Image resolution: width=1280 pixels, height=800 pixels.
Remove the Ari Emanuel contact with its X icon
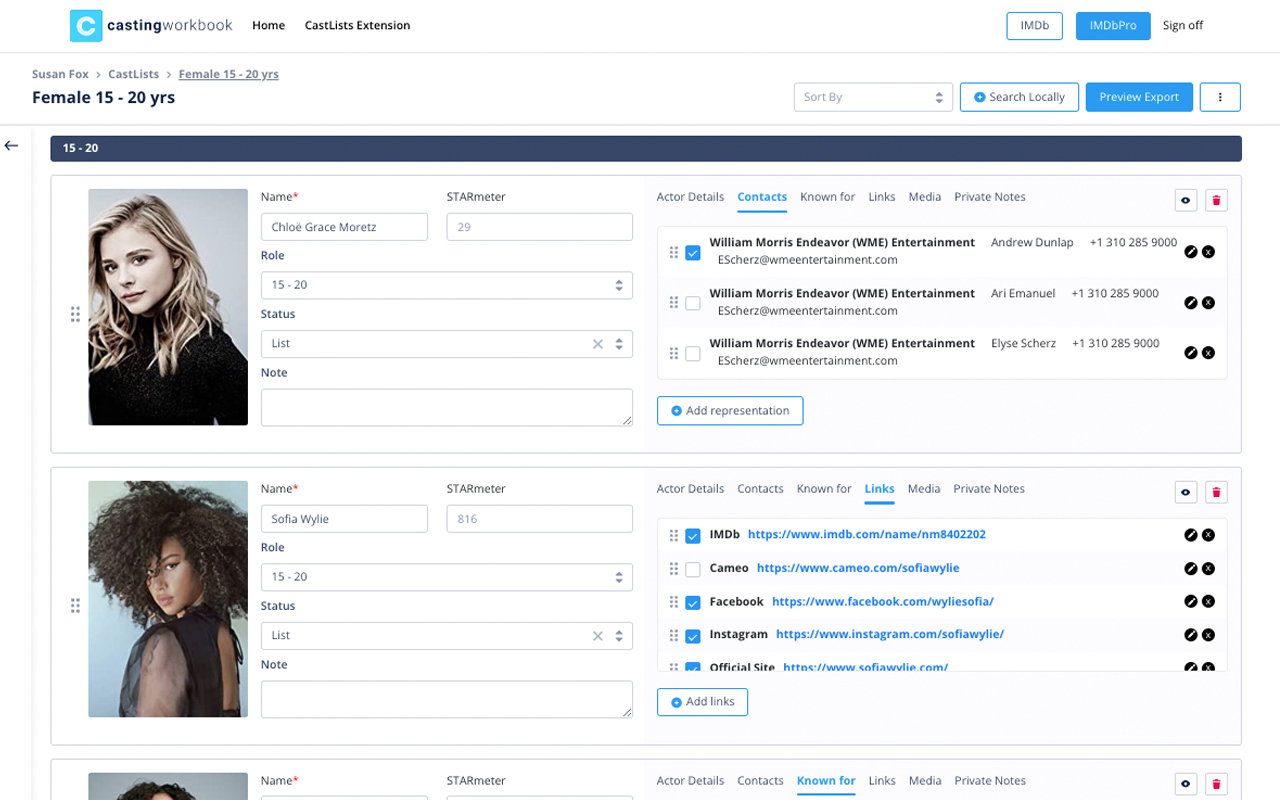(1208, 303)
